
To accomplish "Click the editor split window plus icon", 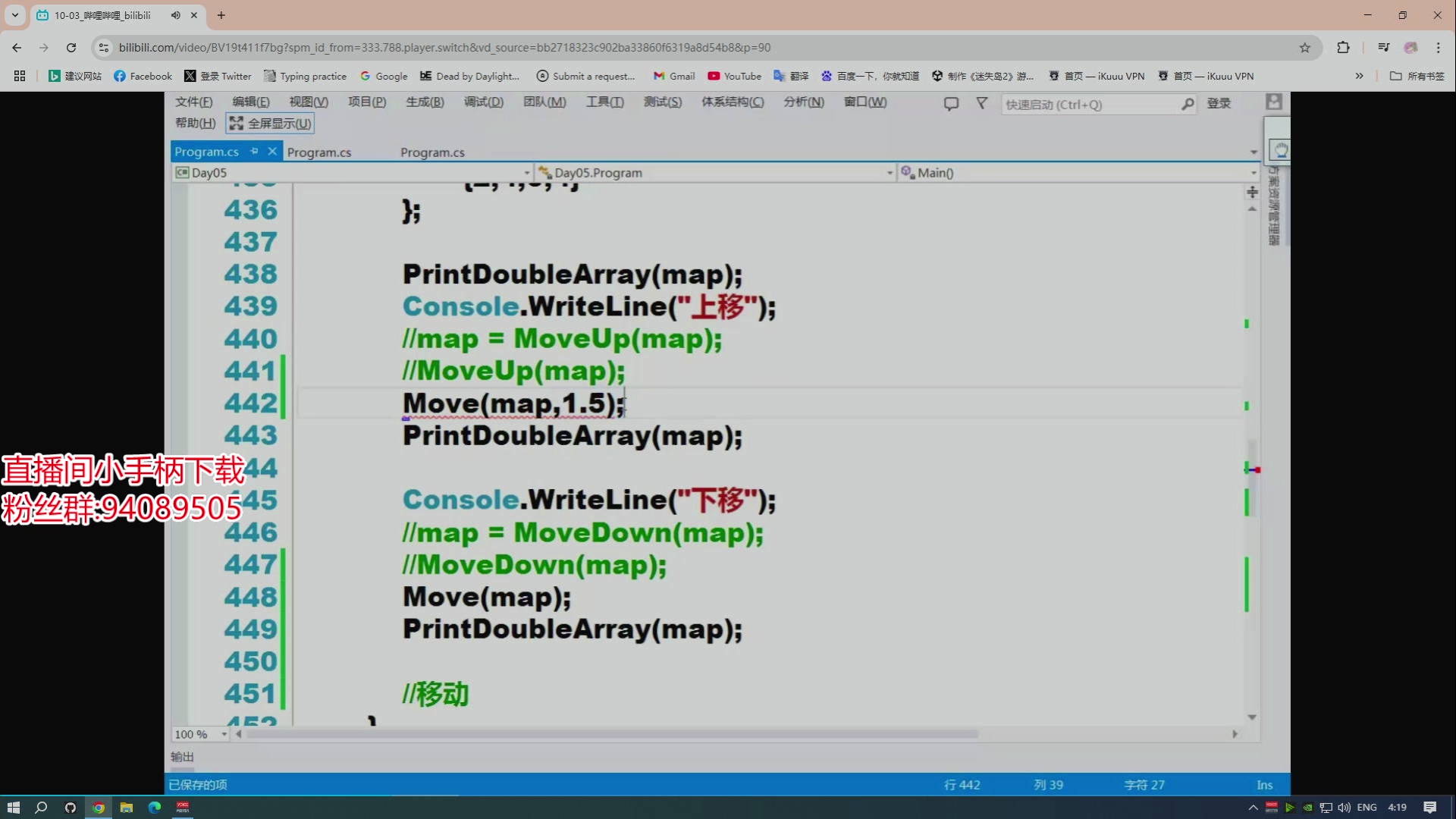I will point(1252,193).
